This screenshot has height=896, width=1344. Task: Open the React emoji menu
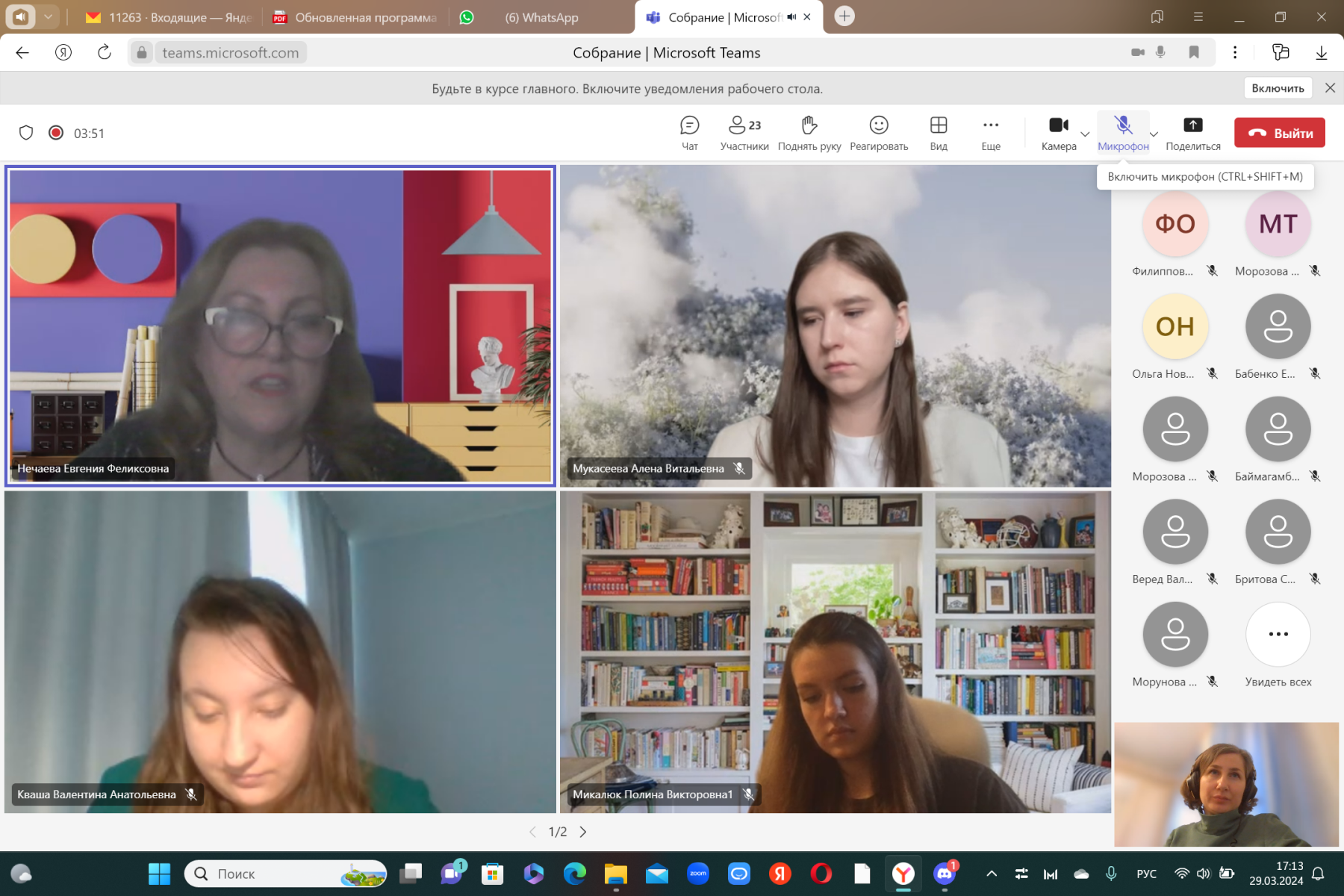879,134
